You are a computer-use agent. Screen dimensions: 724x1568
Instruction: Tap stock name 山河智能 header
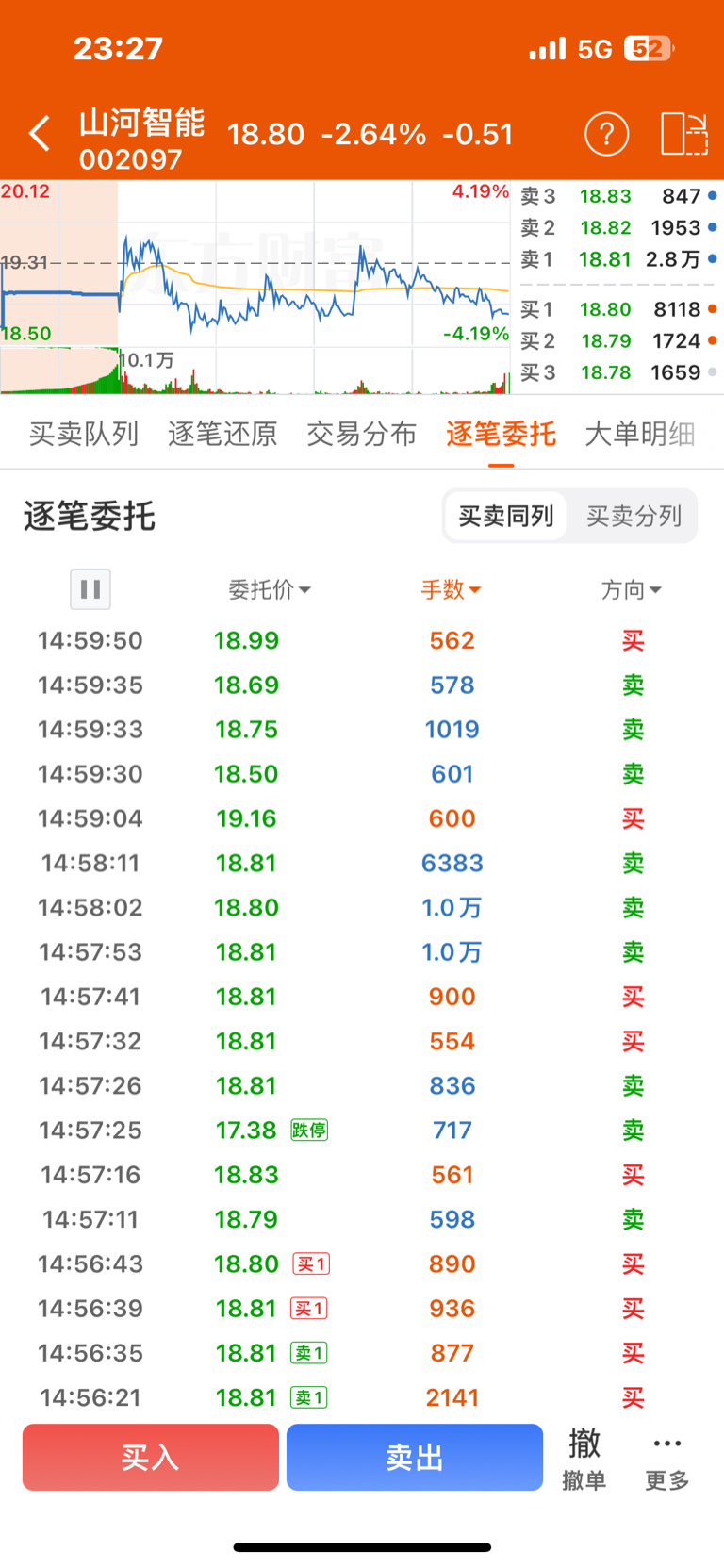pos(141,123)
